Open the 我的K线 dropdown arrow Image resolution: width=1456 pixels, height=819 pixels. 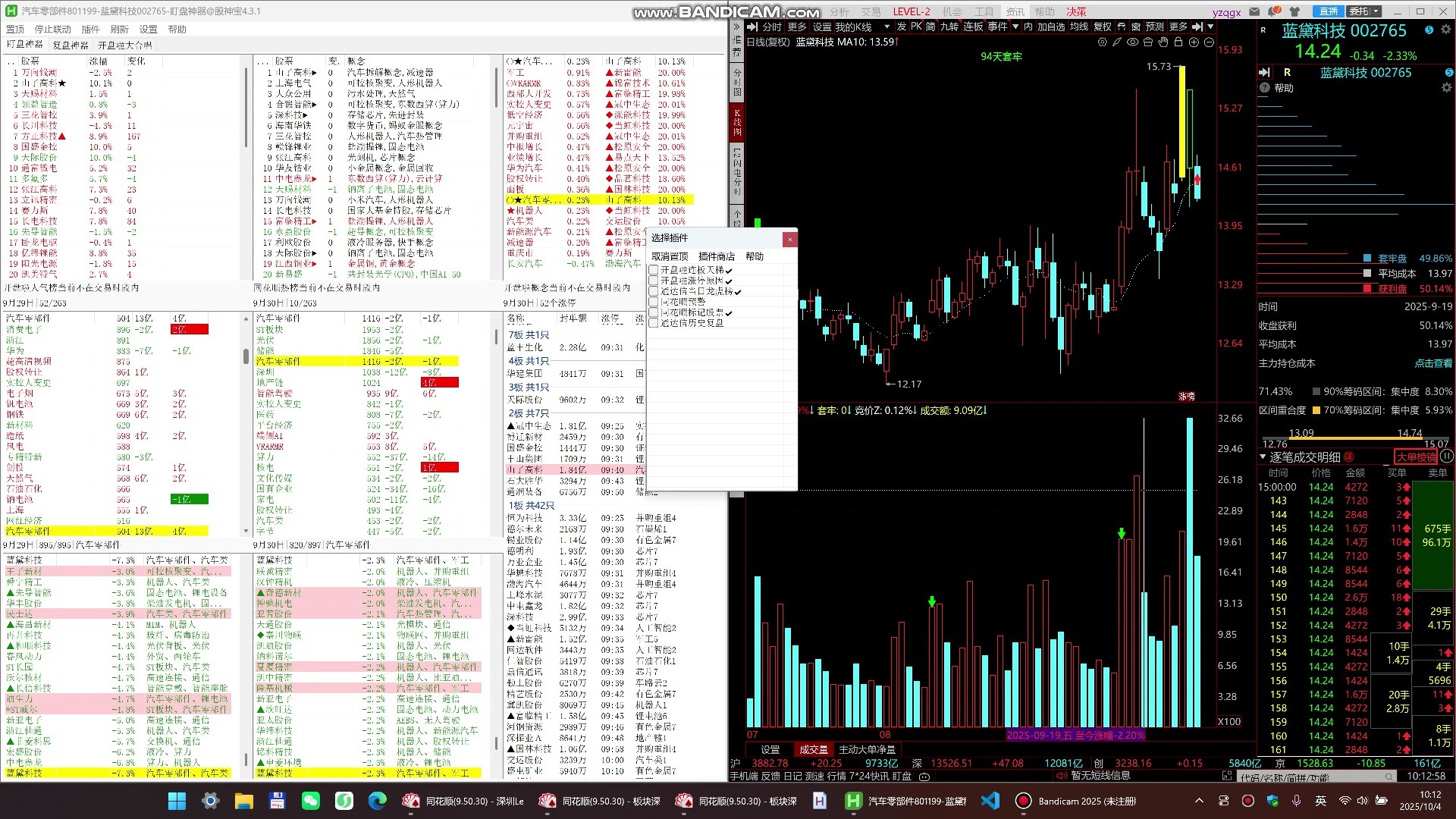coord(886,27)
